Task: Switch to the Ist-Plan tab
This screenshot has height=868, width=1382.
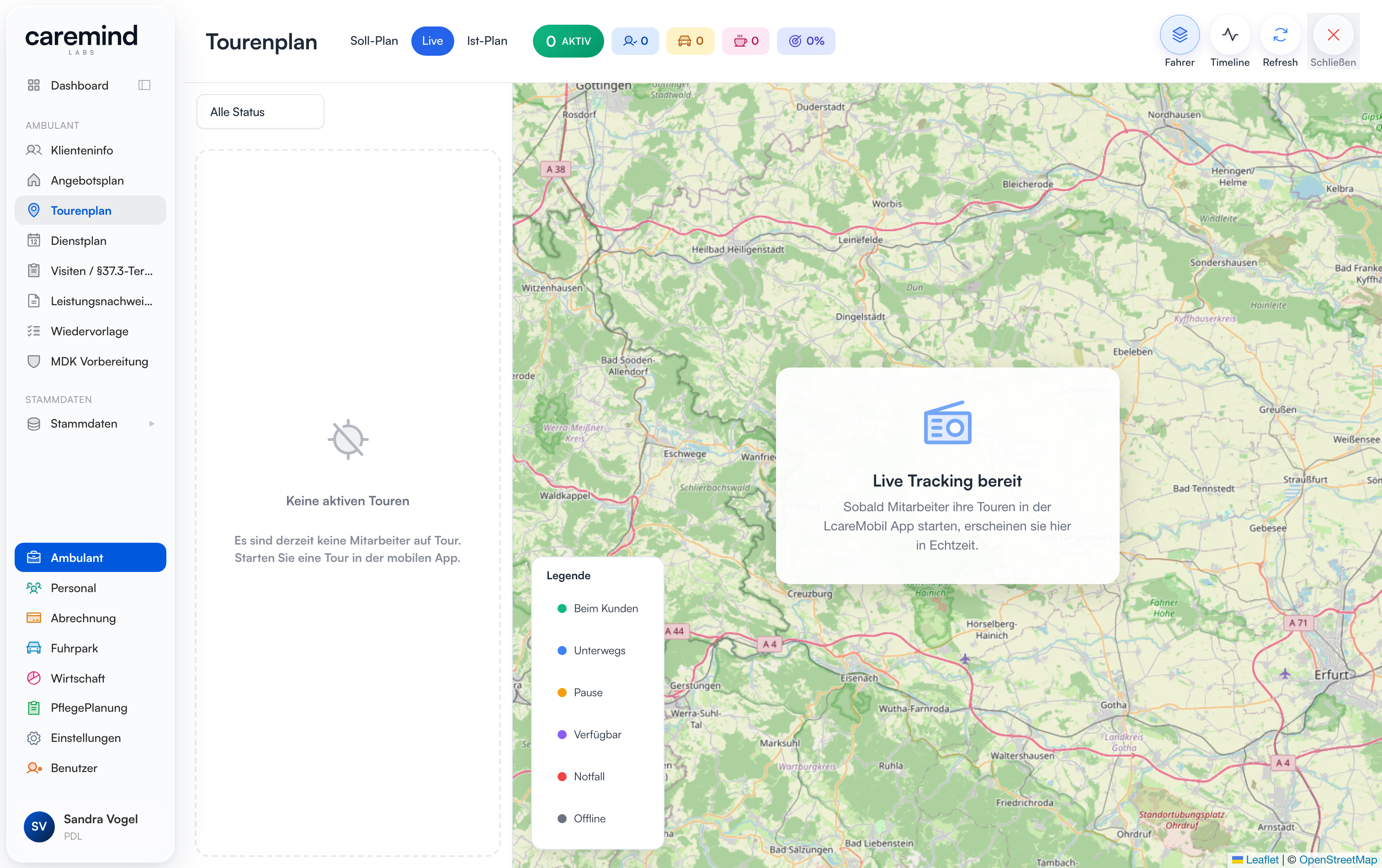Action: pyautogui.click(x=487, y=41)
